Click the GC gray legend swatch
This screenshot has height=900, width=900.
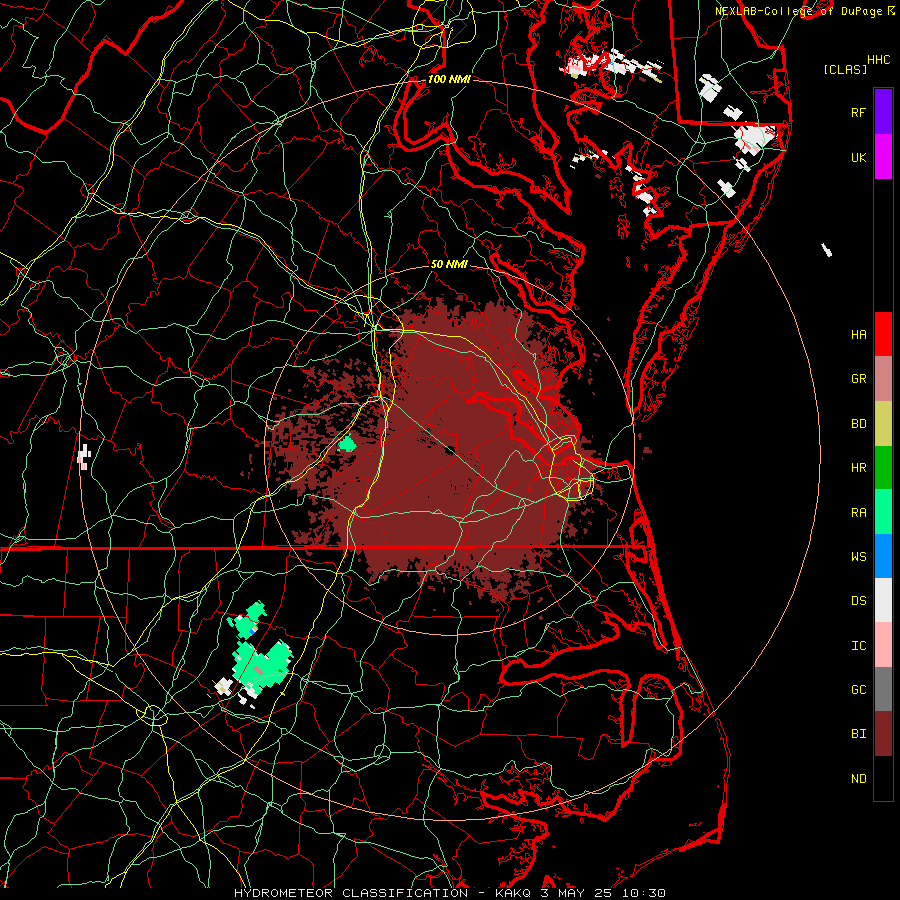(883, 689)
